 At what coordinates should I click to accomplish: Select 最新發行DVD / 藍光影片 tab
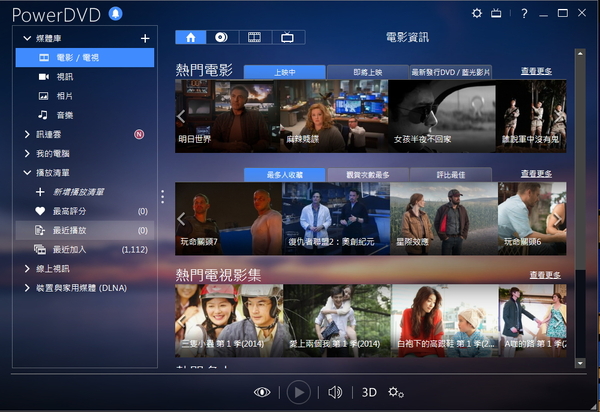tap(450, 72)
